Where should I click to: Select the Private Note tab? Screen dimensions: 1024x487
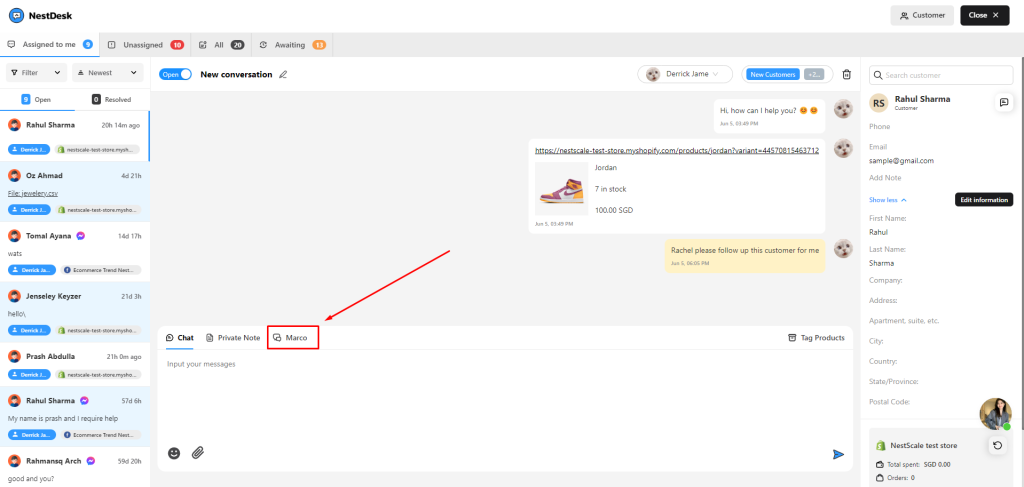click(x=233, y=338)
